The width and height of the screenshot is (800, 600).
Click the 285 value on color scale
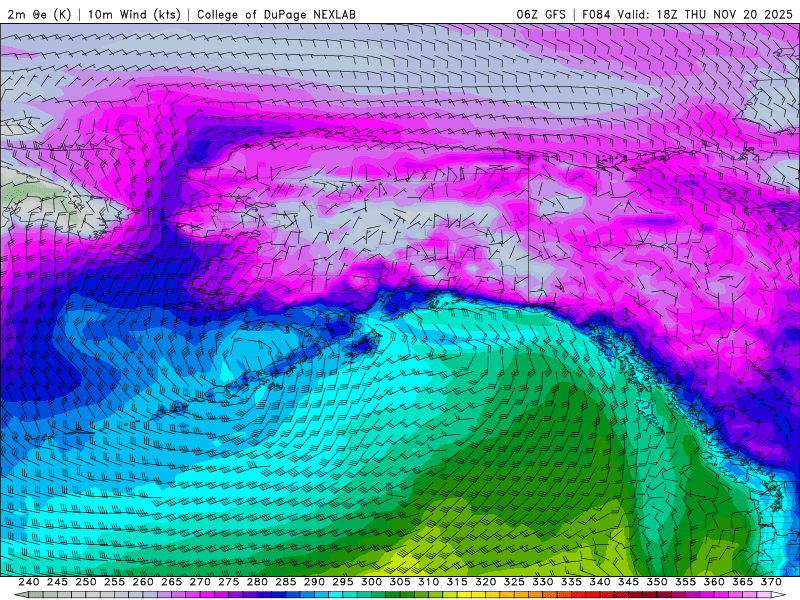(x=286, y=582)
